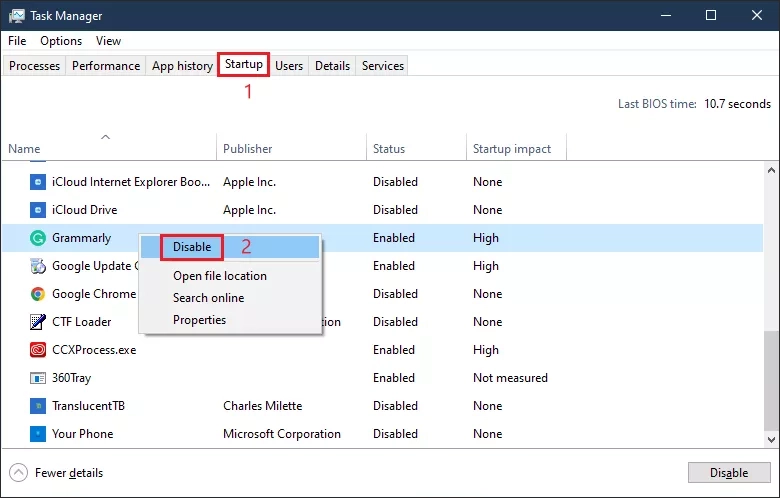Click the 10.7 seconds BIOS time value
The width and height of the screenshot is (780, 498).
[737, 104]
